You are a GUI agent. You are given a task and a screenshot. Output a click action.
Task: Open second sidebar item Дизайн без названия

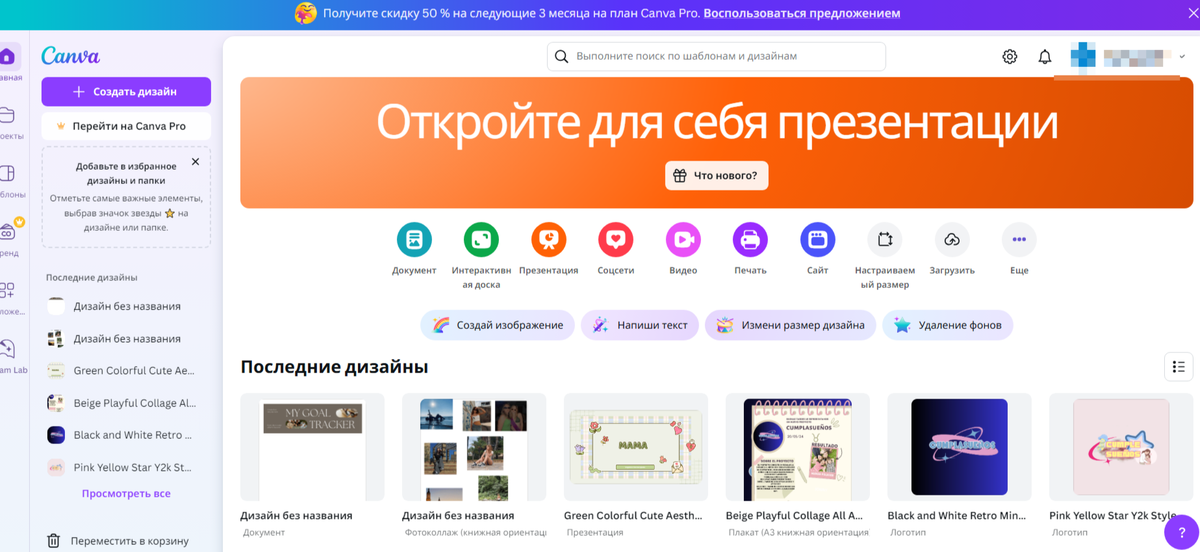(126, 338)
